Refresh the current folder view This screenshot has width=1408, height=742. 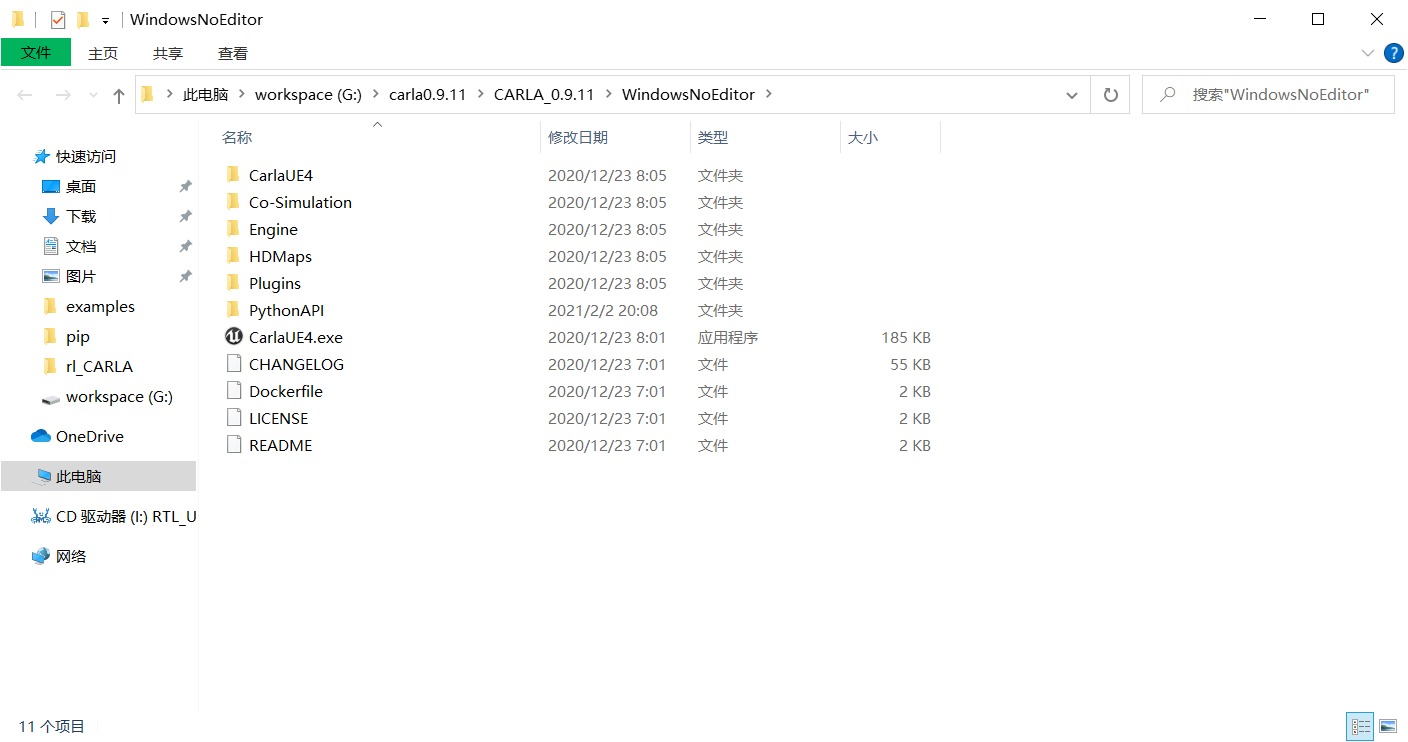pos(1110,95)
